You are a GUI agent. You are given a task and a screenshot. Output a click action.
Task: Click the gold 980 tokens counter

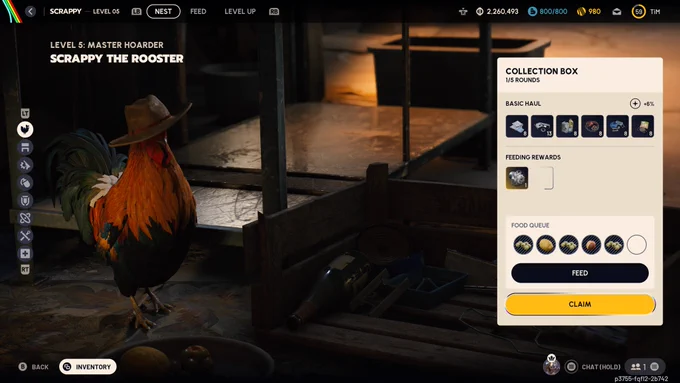[589, 11]
